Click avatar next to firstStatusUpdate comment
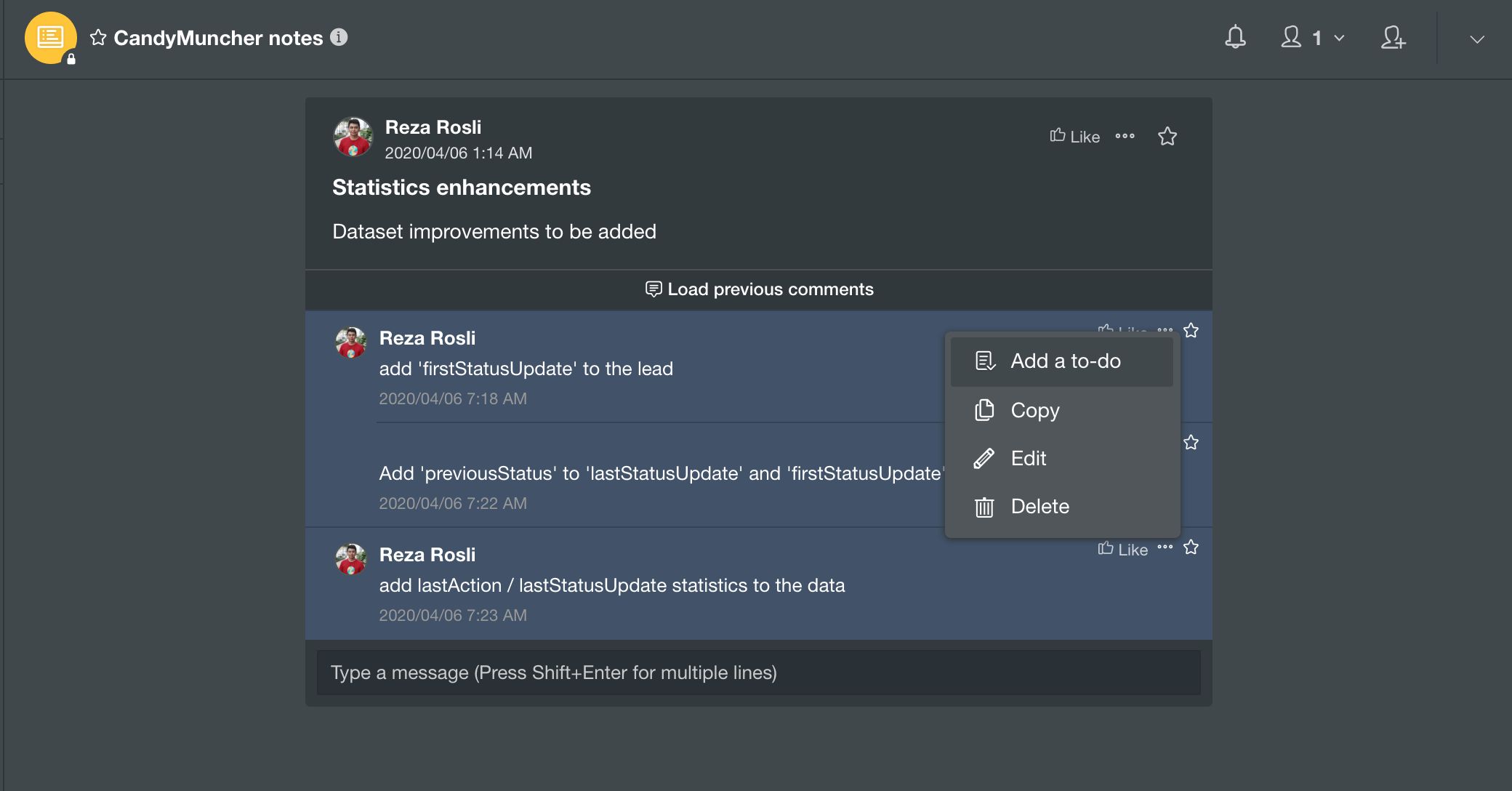The height and width of the screenshot is (791, 1512). tap(351, 342)
